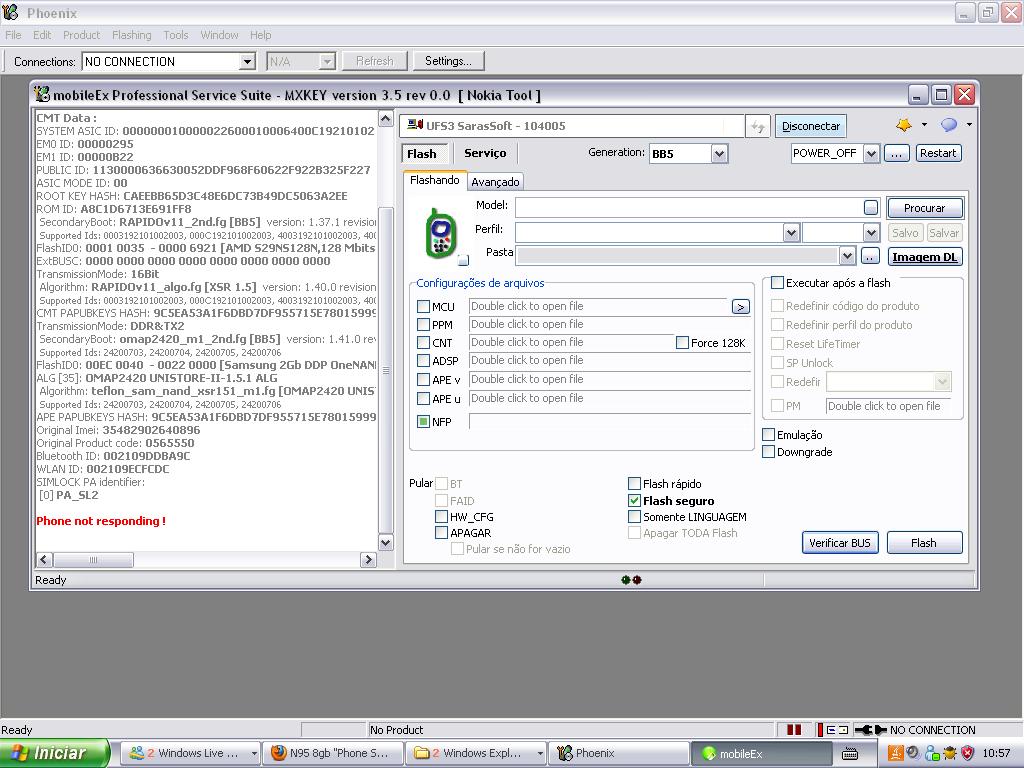
Task: Click the speech bubble chat icon
Action: point(948,125)
